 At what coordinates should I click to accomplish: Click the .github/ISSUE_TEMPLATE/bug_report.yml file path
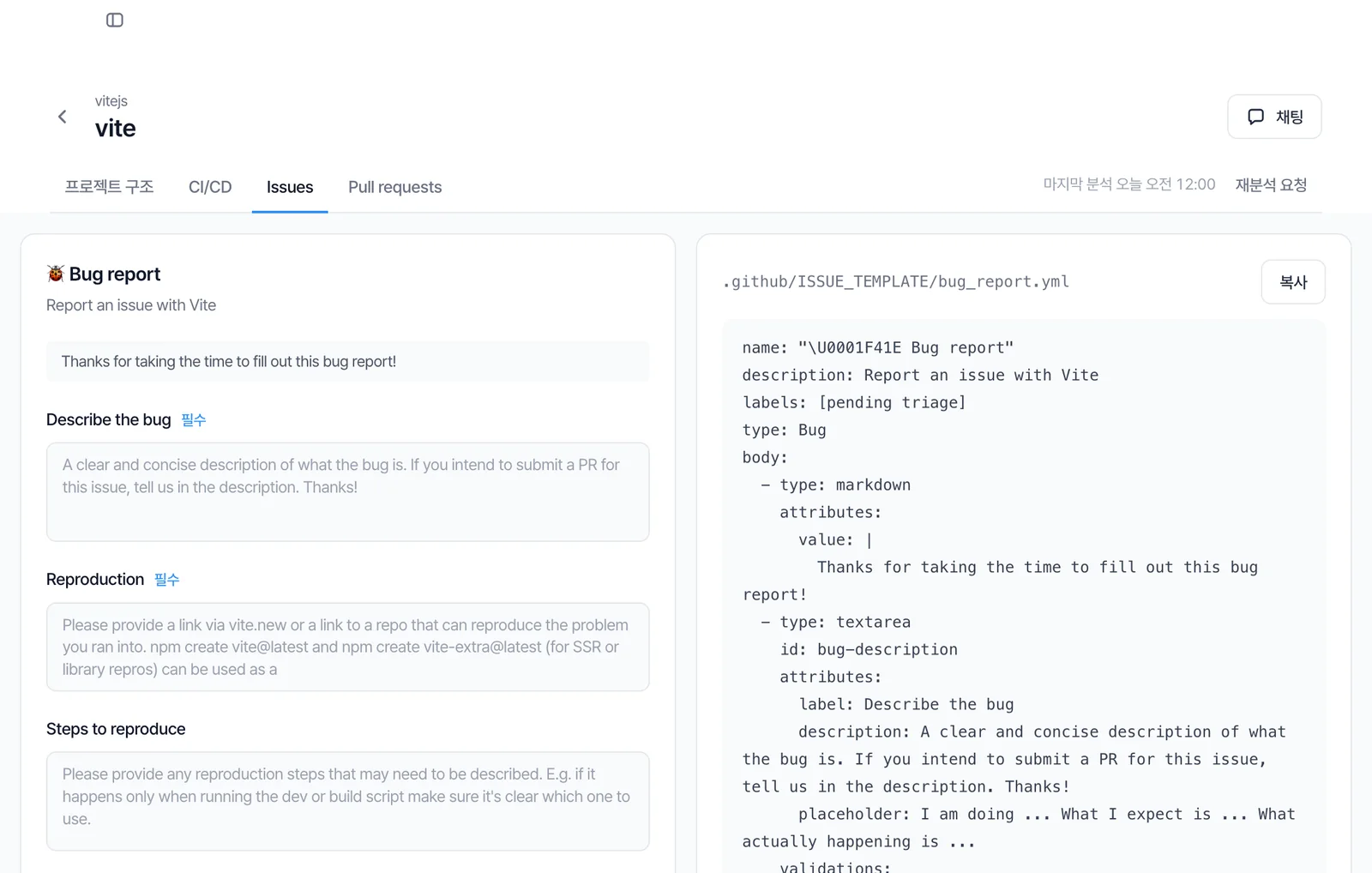coord(896,281)
